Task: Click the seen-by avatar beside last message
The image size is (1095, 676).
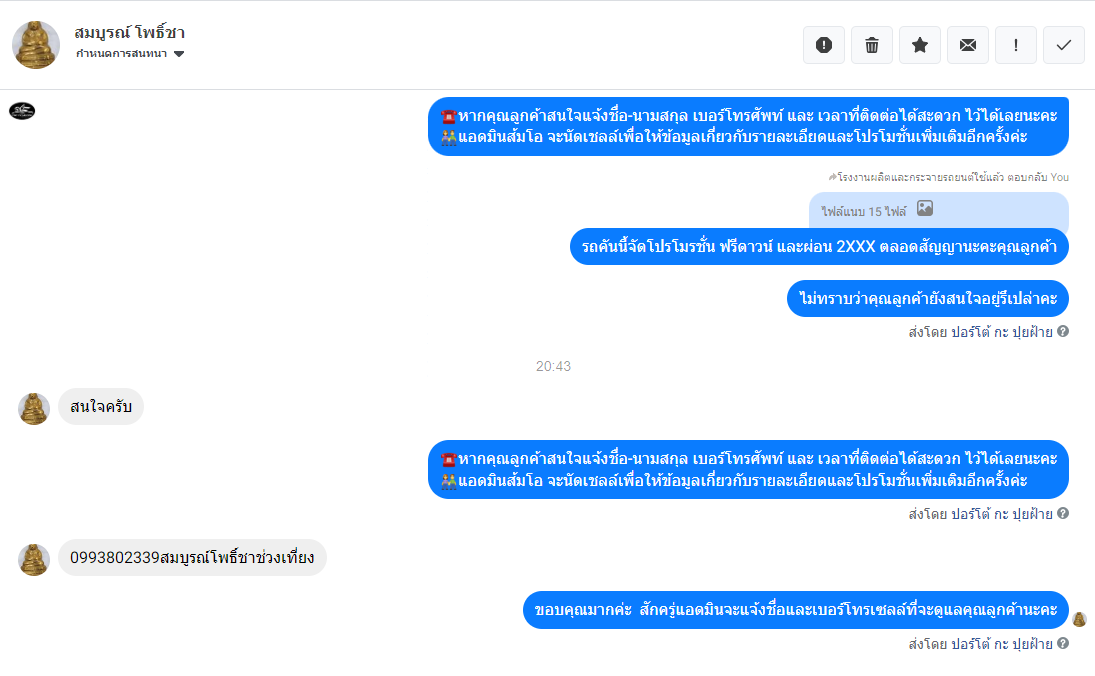Action: point(1079,619)
